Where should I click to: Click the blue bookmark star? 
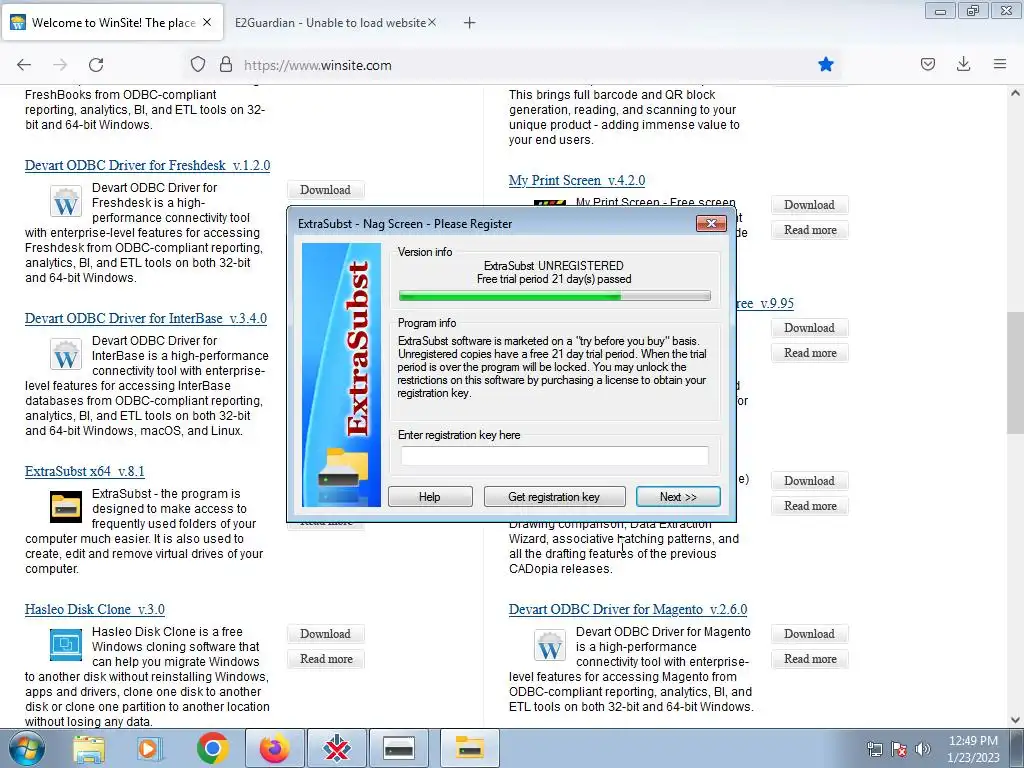pyautogui.click(x=825, y=64)
